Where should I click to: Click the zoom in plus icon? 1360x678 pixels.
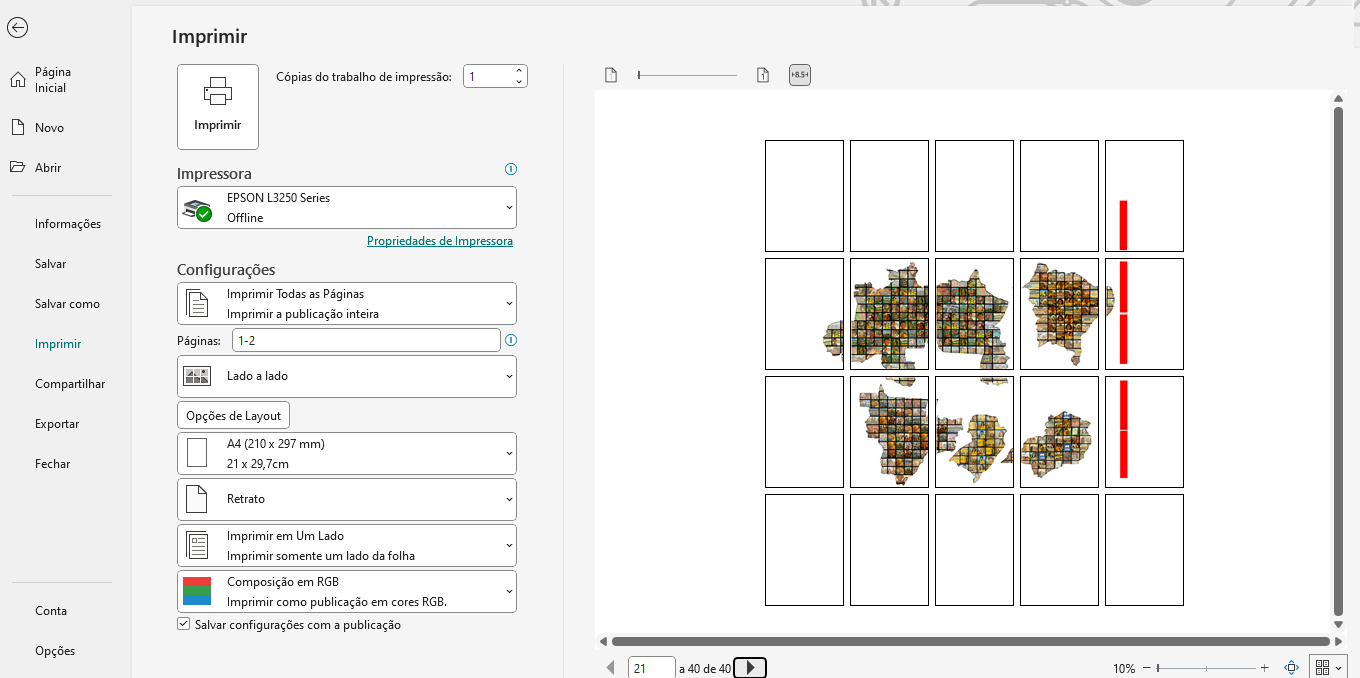click(x=1265, y=668)
